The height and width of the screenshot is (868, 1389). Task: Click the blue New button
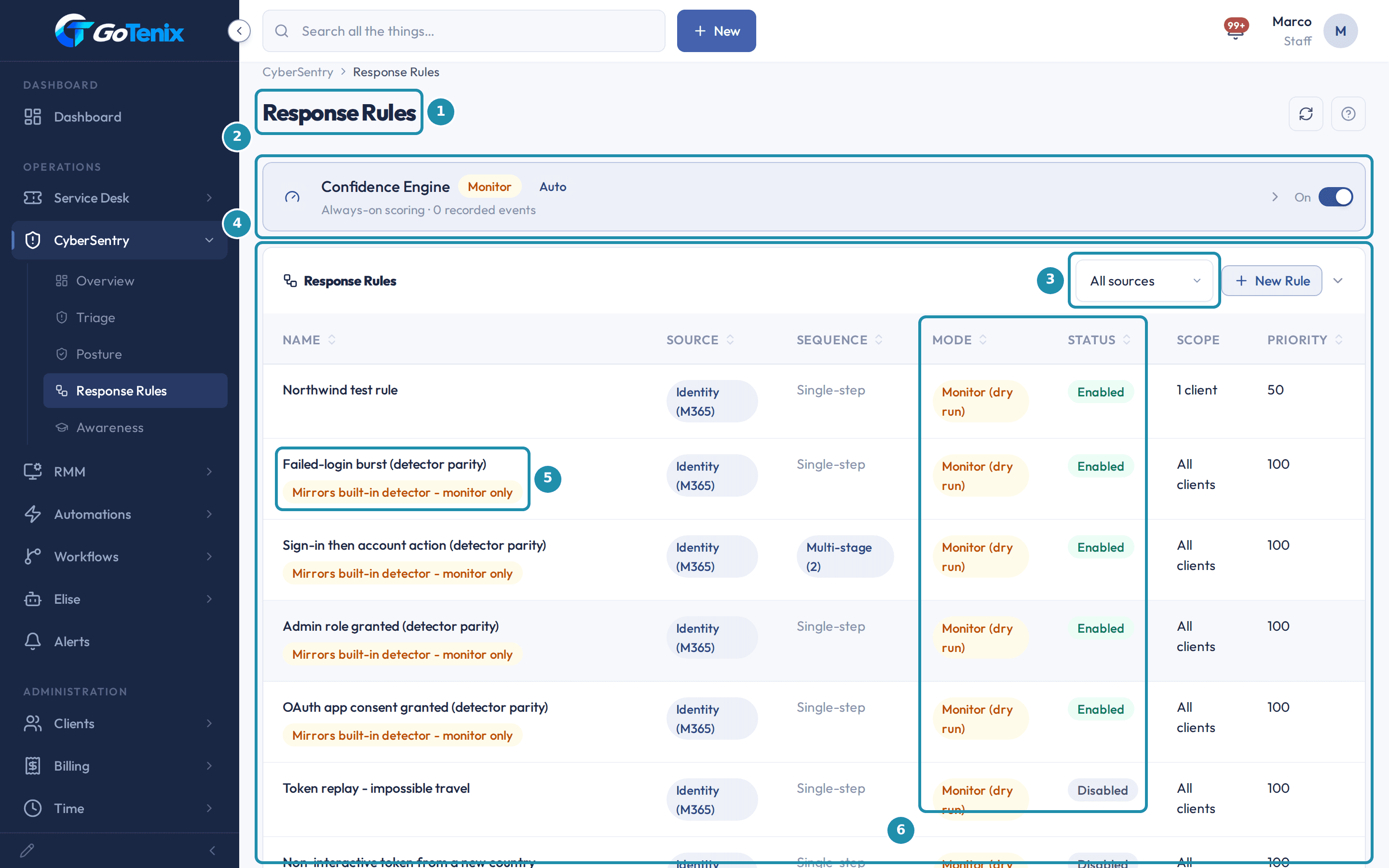coord(716,31)
